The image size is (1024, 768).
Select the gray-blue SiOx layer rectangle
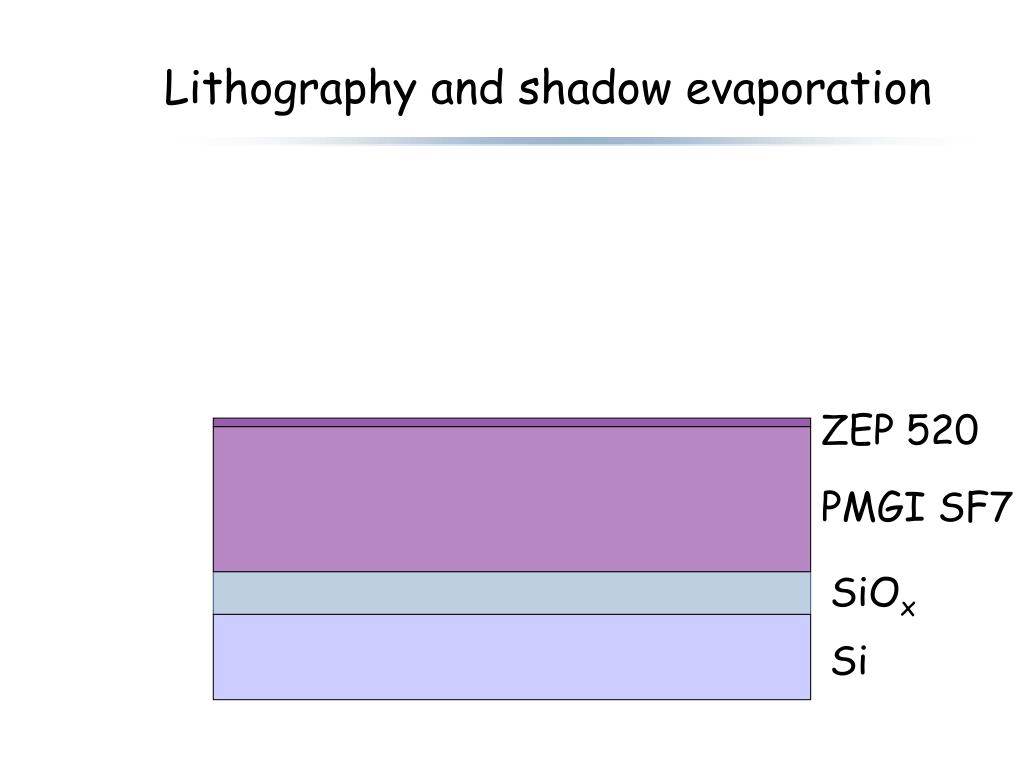(x=512, y=593)
